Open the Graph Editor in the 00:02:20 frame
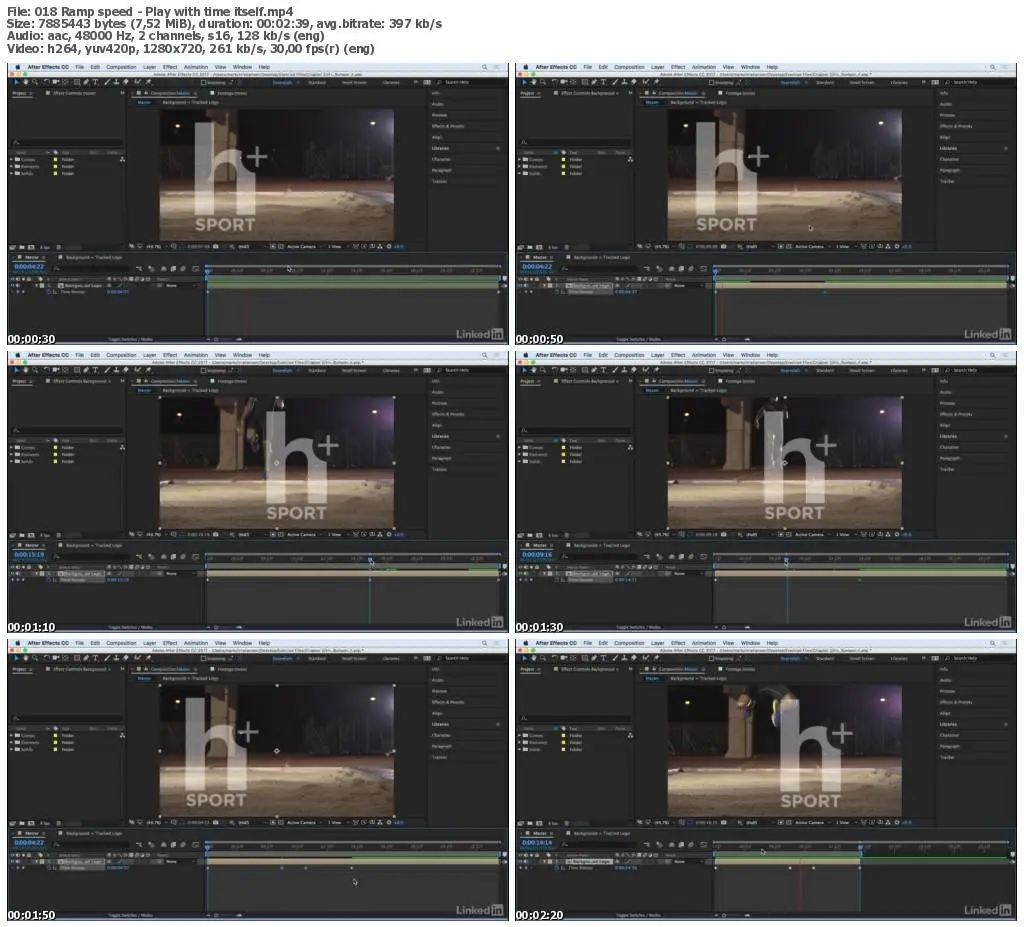This screenshot has height=927, width=1024. [x=703, y=844]
